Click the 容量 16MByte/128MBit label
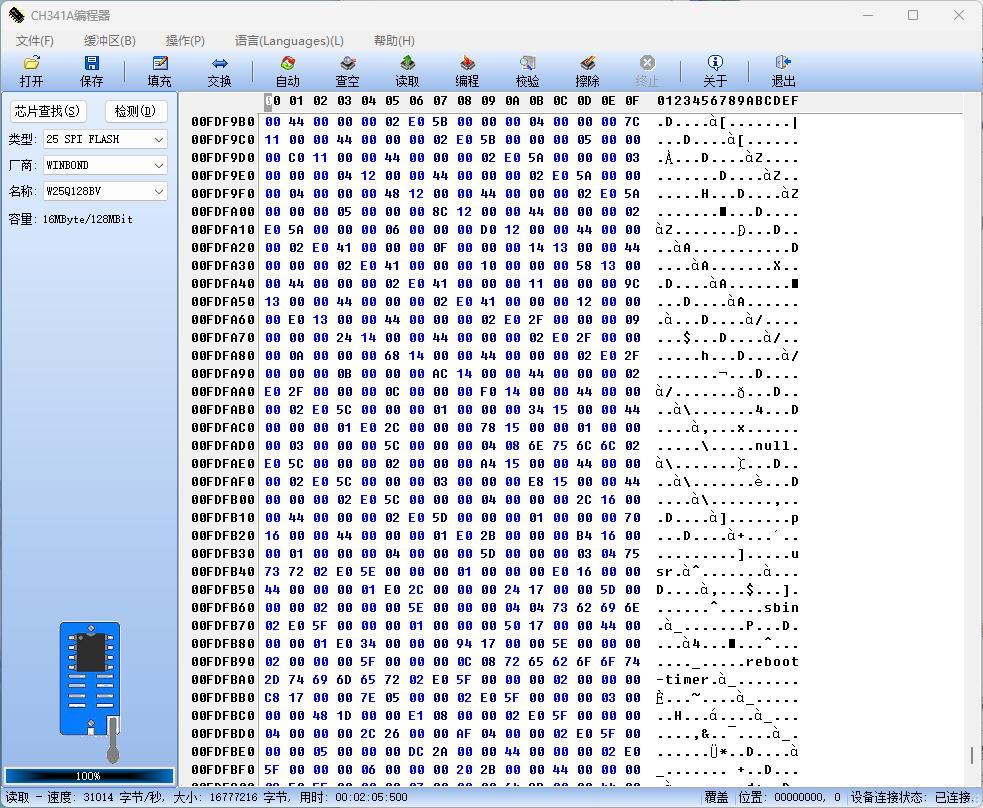983x808 pixels. click(x=70, y=219)
